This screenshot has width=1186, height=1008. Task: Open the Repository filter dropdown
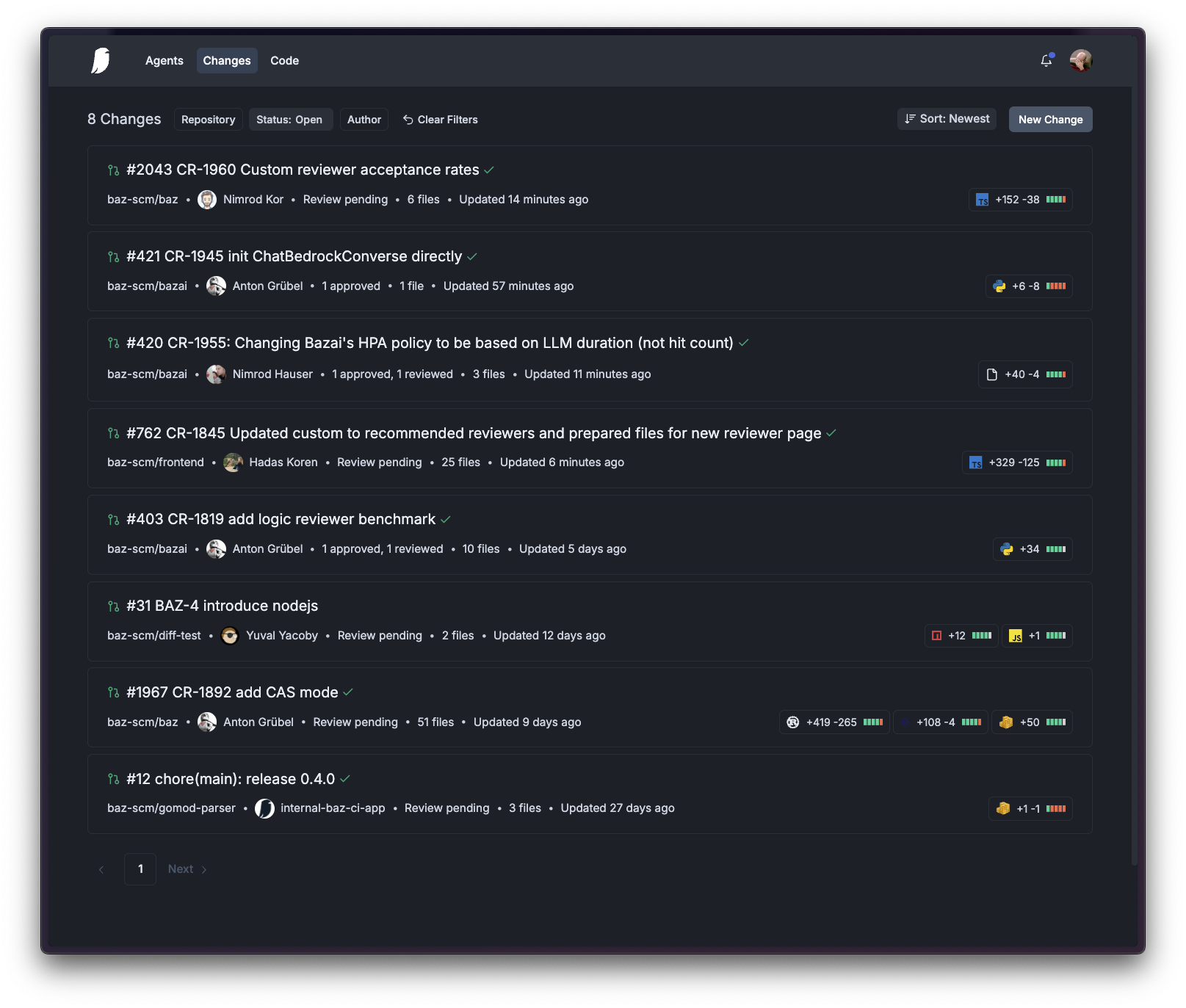pos(208,120)
